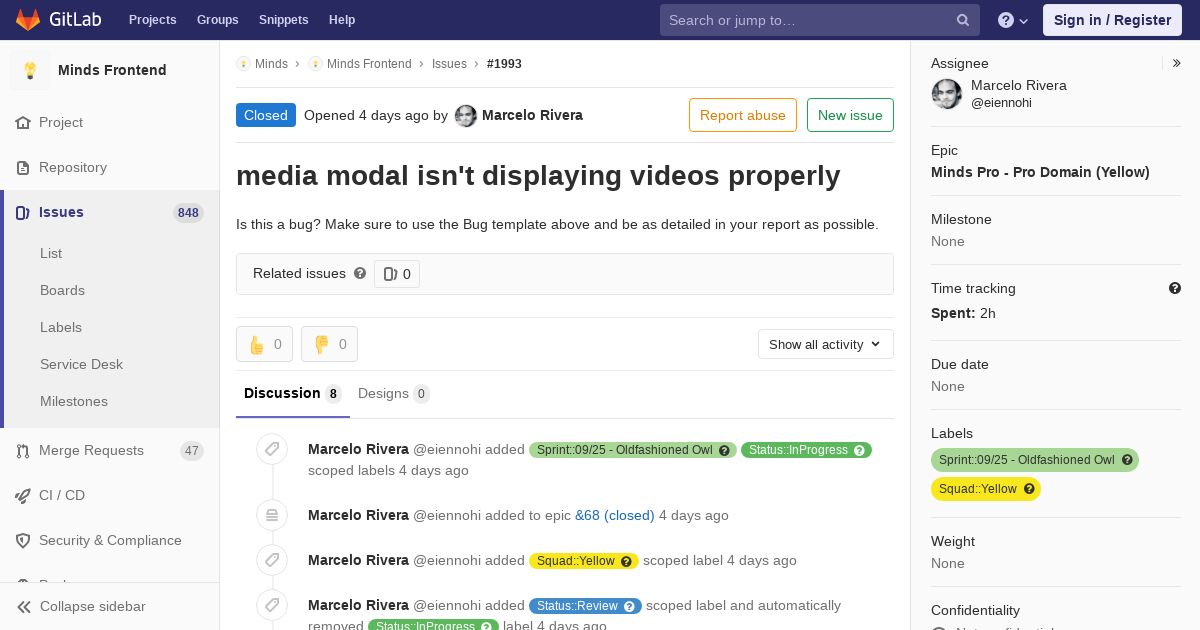Click the Minds breadcrumb link
Screen dimensions: 1200x630
click(271, 63)
